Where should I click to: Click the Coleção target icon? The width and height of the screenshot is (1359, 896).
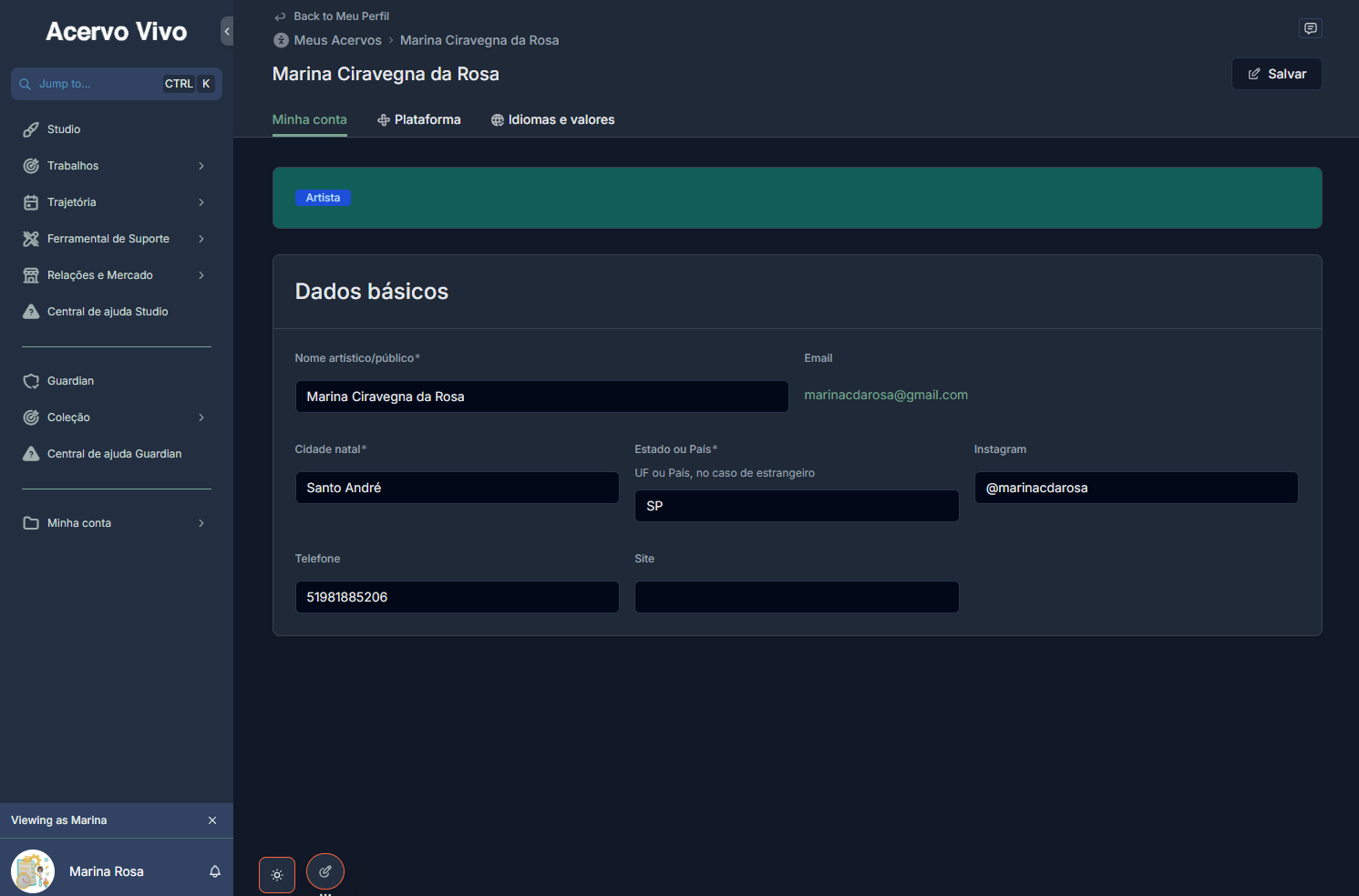click(31, 417)
